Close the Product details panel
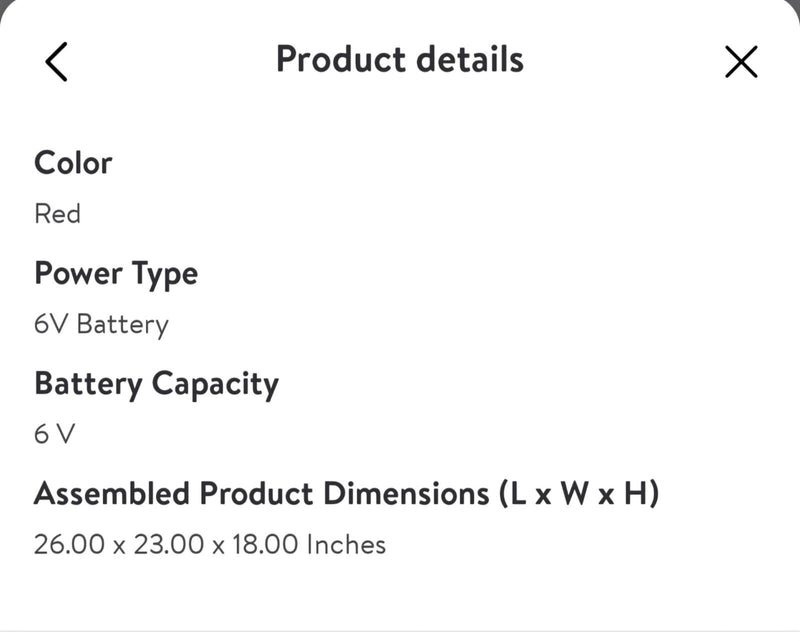 click(741, 61)
